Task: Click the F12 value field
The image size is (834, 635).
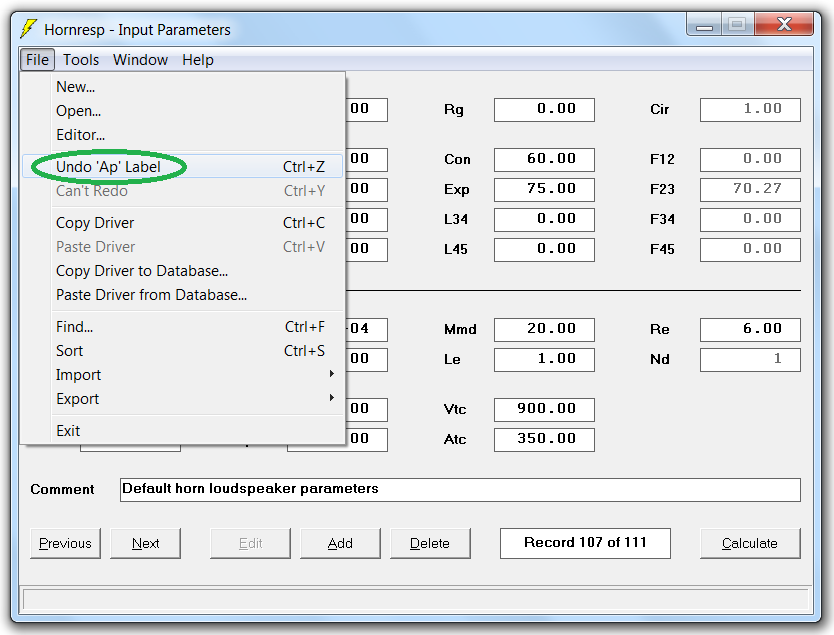Action: tap(750, 160)
